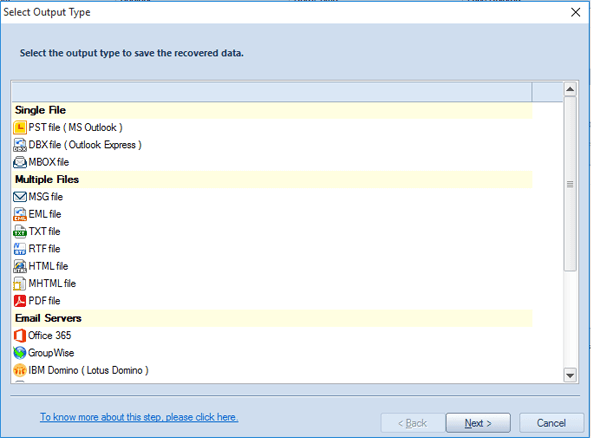Click the vertical scrollbar thumb
This screenshot has height=438, width=591.
point(570,184)
